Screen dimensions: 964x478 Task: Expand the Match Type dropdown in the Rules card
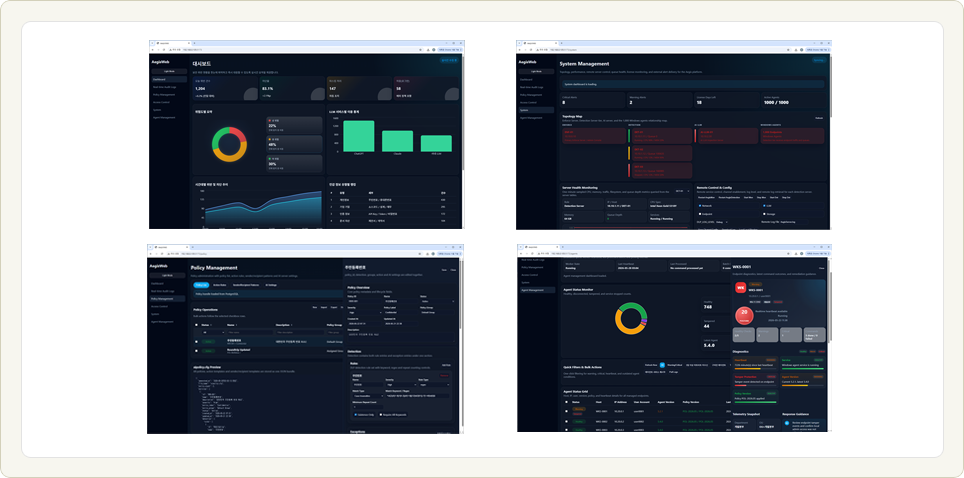pos(367,396)
